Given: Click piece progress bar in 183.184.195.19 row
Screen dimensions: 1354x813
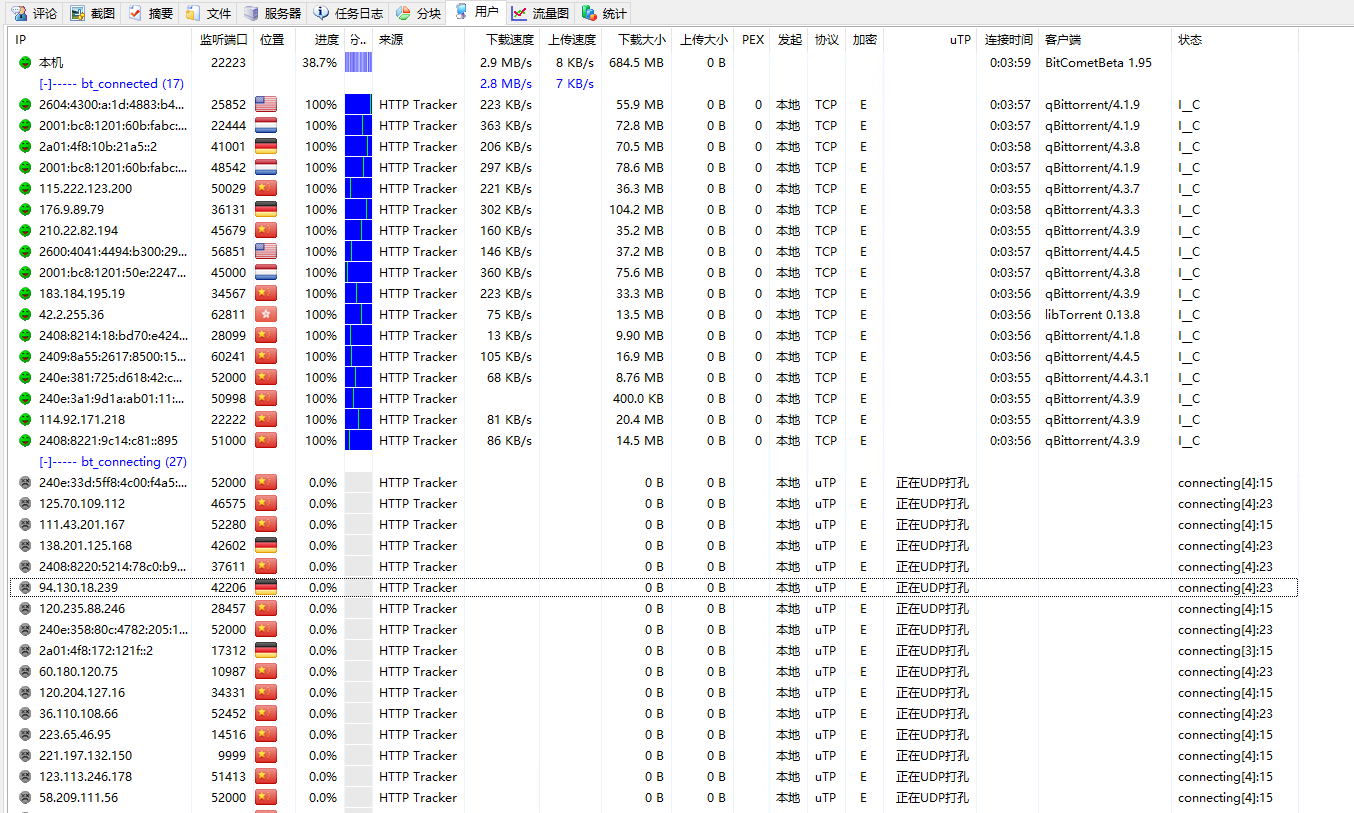Looking at the screenshot, I should pyautogui.click(x=358, y=294).
